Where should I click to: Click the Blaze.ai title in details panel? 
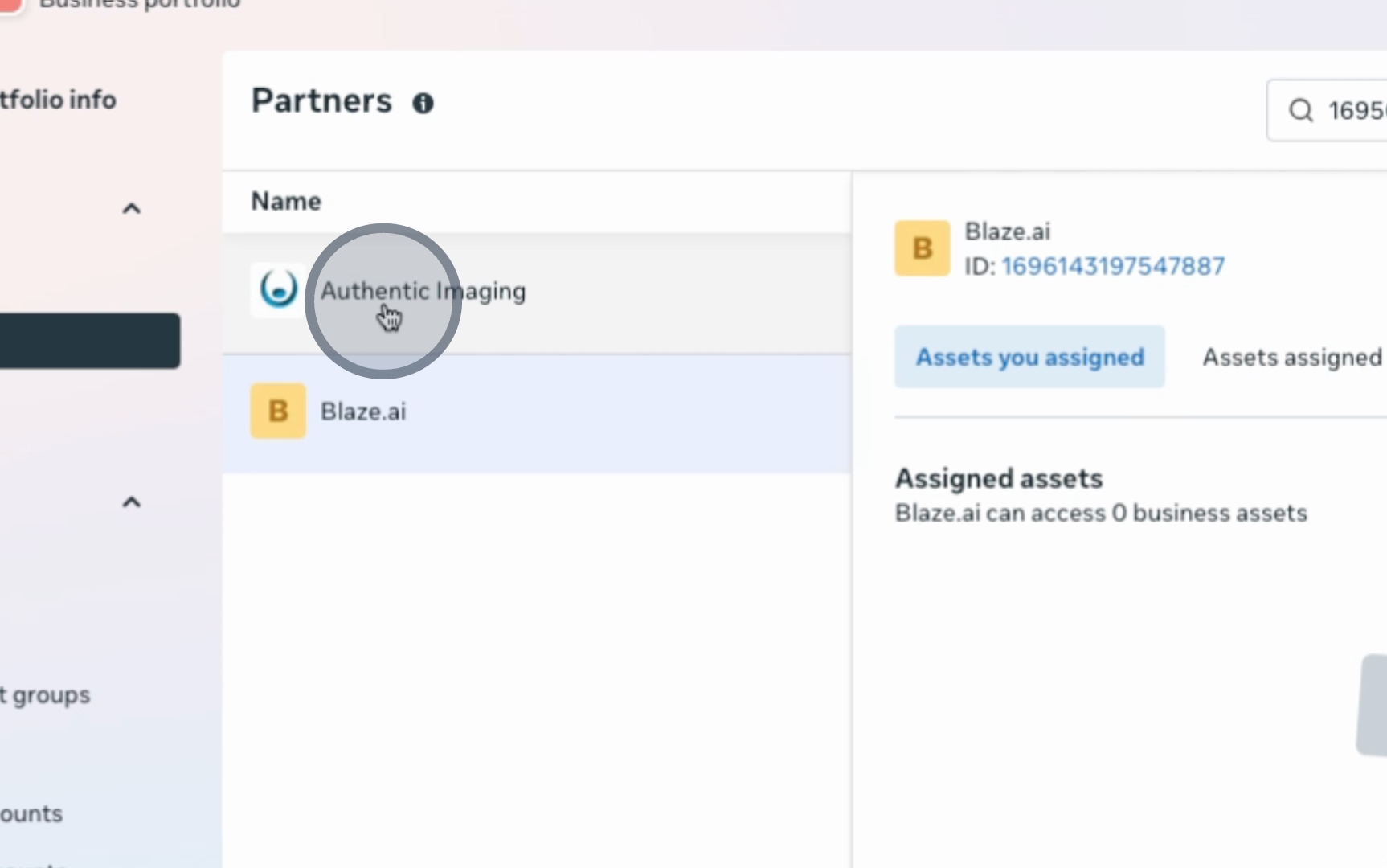pos(1007,231)
